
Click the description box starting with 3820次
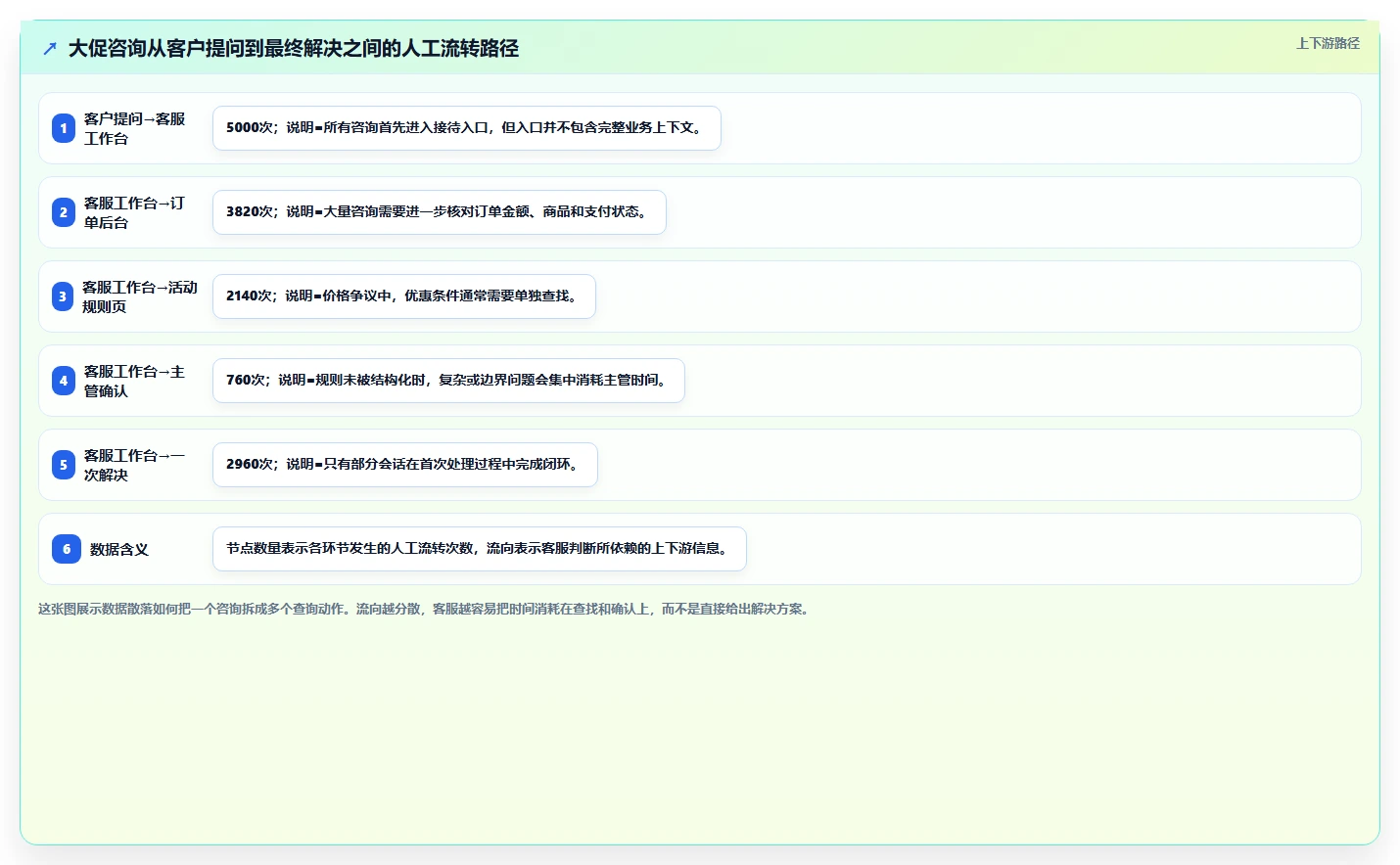click(440, 212)
